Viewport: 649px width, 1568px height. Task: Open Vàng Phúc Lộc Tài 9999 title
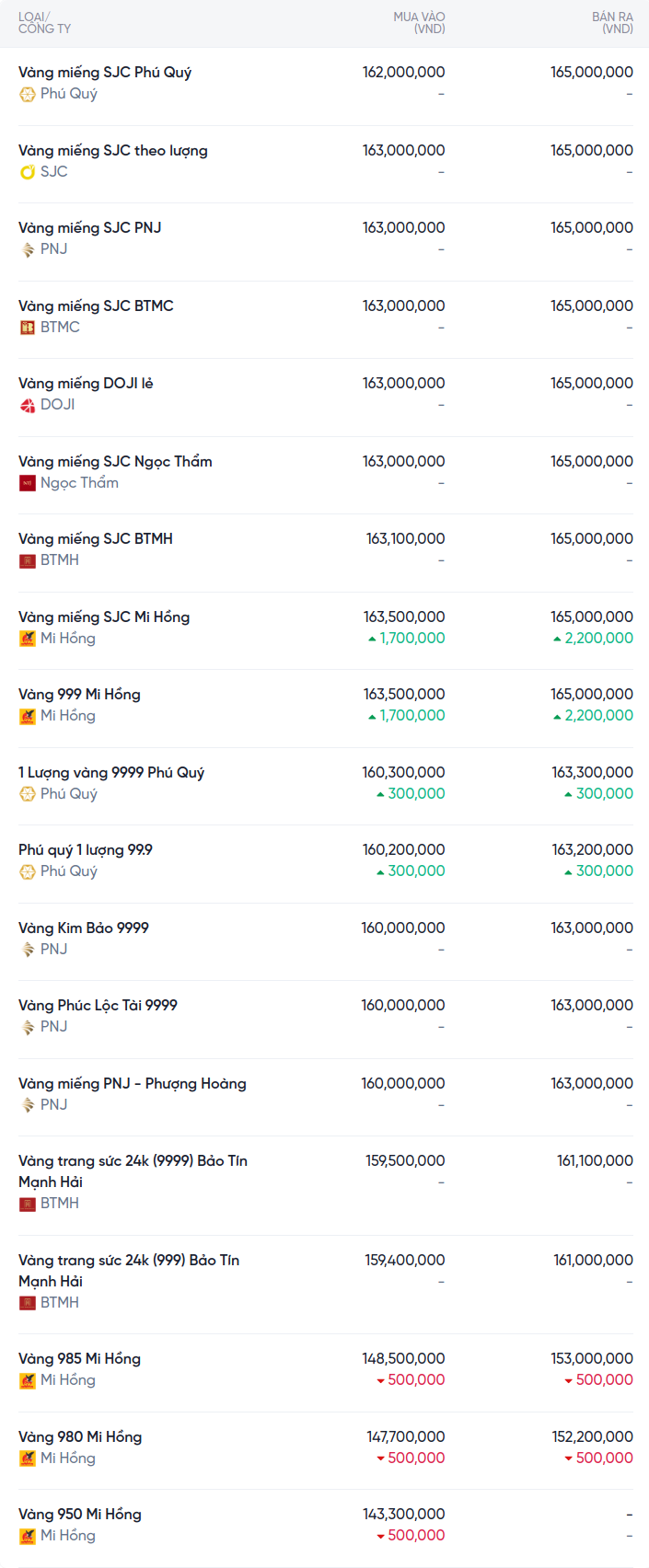point(98,1006)
